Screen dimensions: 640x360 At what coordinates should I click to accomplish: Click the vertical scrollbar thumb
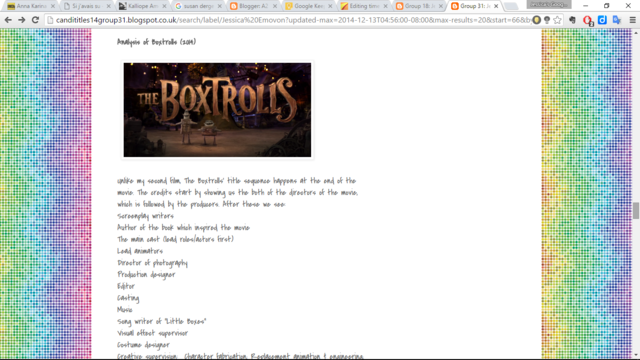(636, 211)
